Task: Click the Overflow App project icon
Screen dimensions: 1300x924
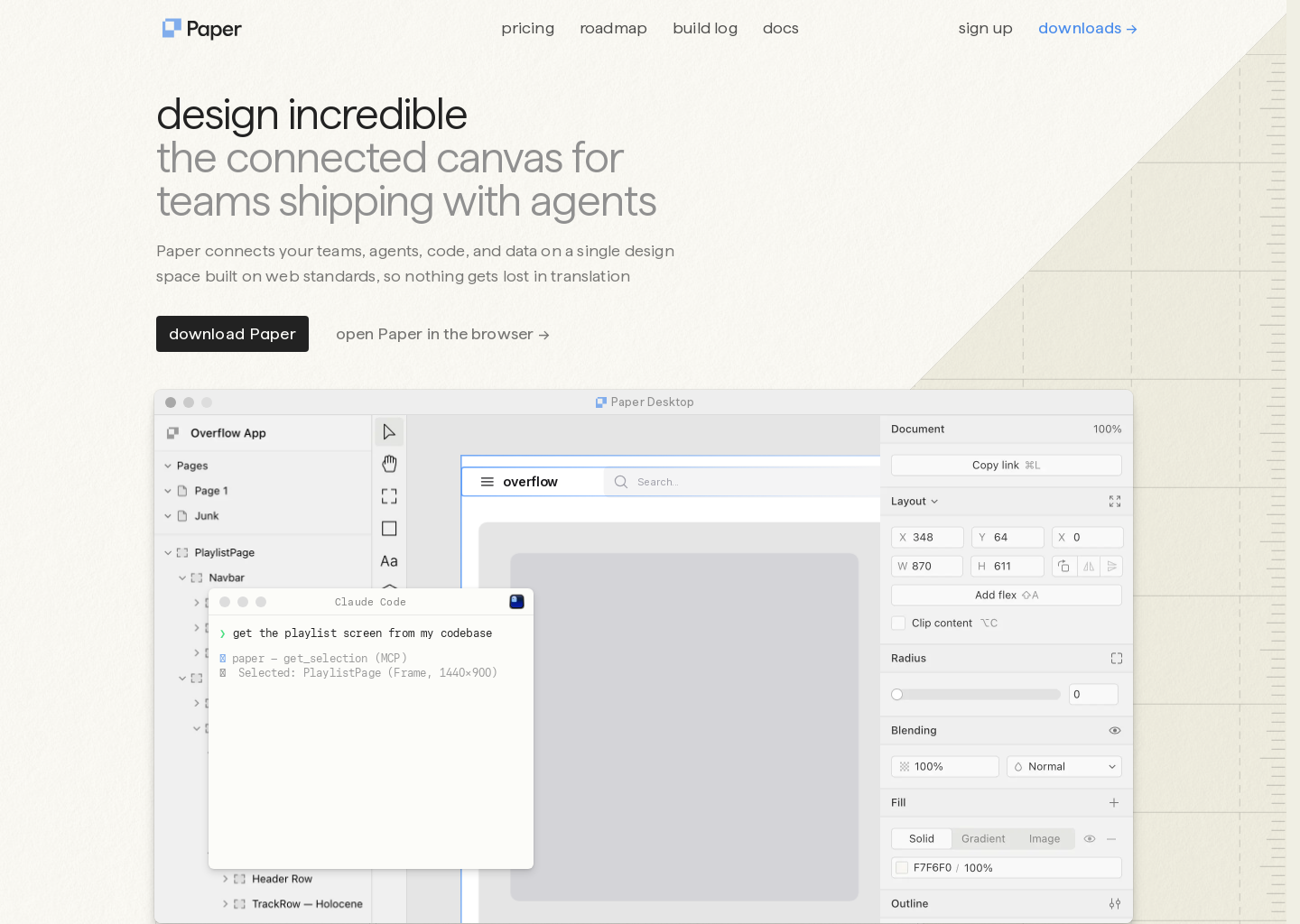Action: [172, 433]
